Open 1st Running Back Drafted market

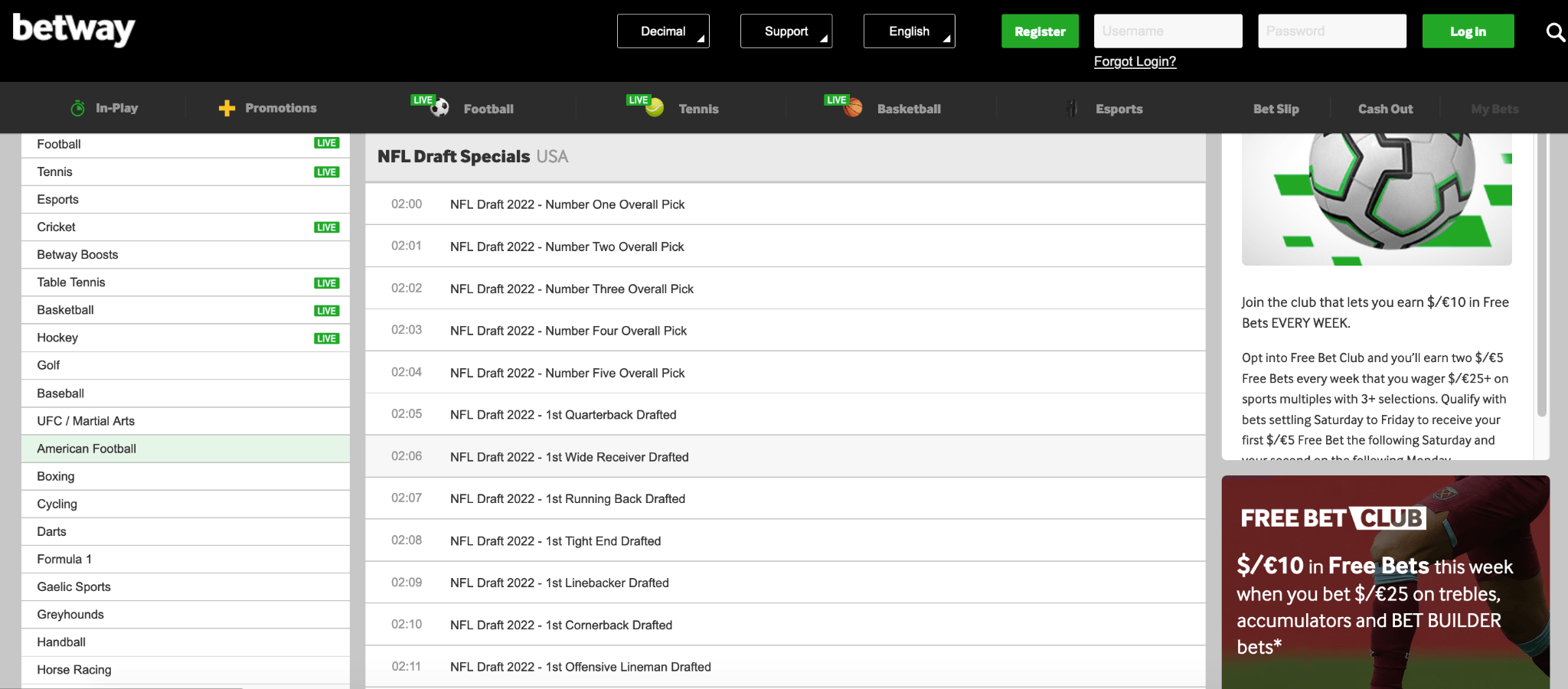(785, 499)
